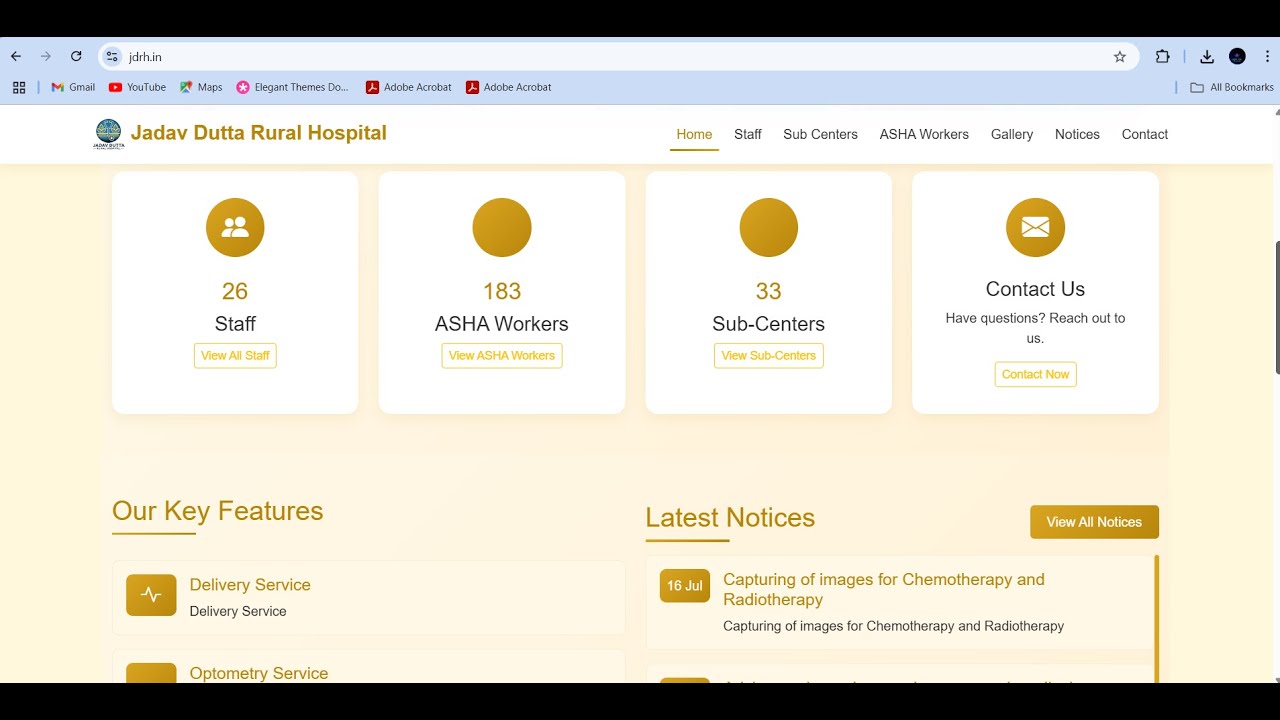Image resolution: width=1280 pixels, height=720 pixels.
Task: Open the Gmail bookmark
Action: tap(73, 87)
